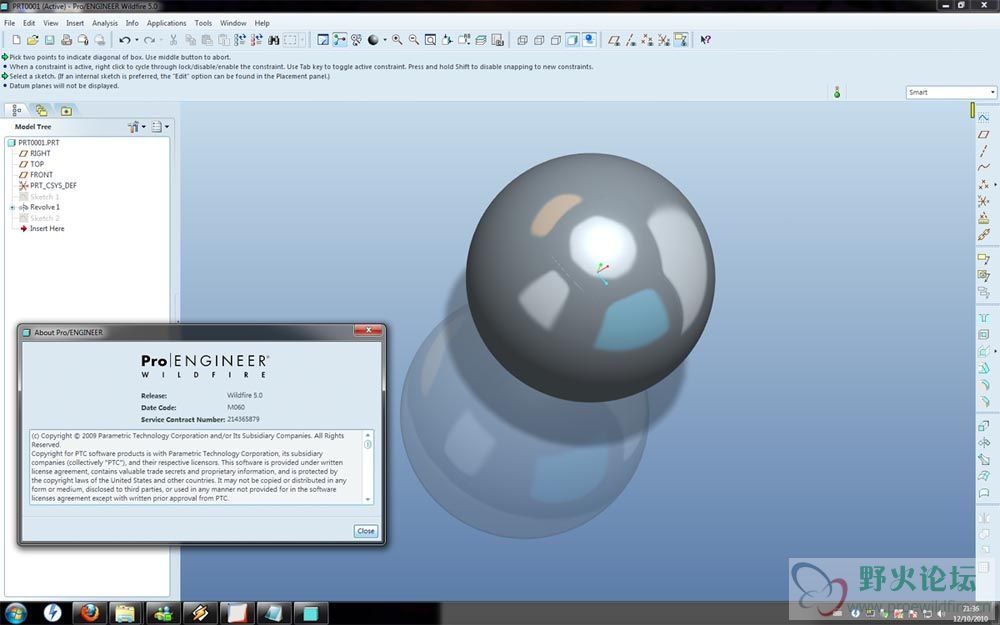This screenshot has width=1000, height=625.
Task: Open the Applications menu
Action: pos(166,23)
